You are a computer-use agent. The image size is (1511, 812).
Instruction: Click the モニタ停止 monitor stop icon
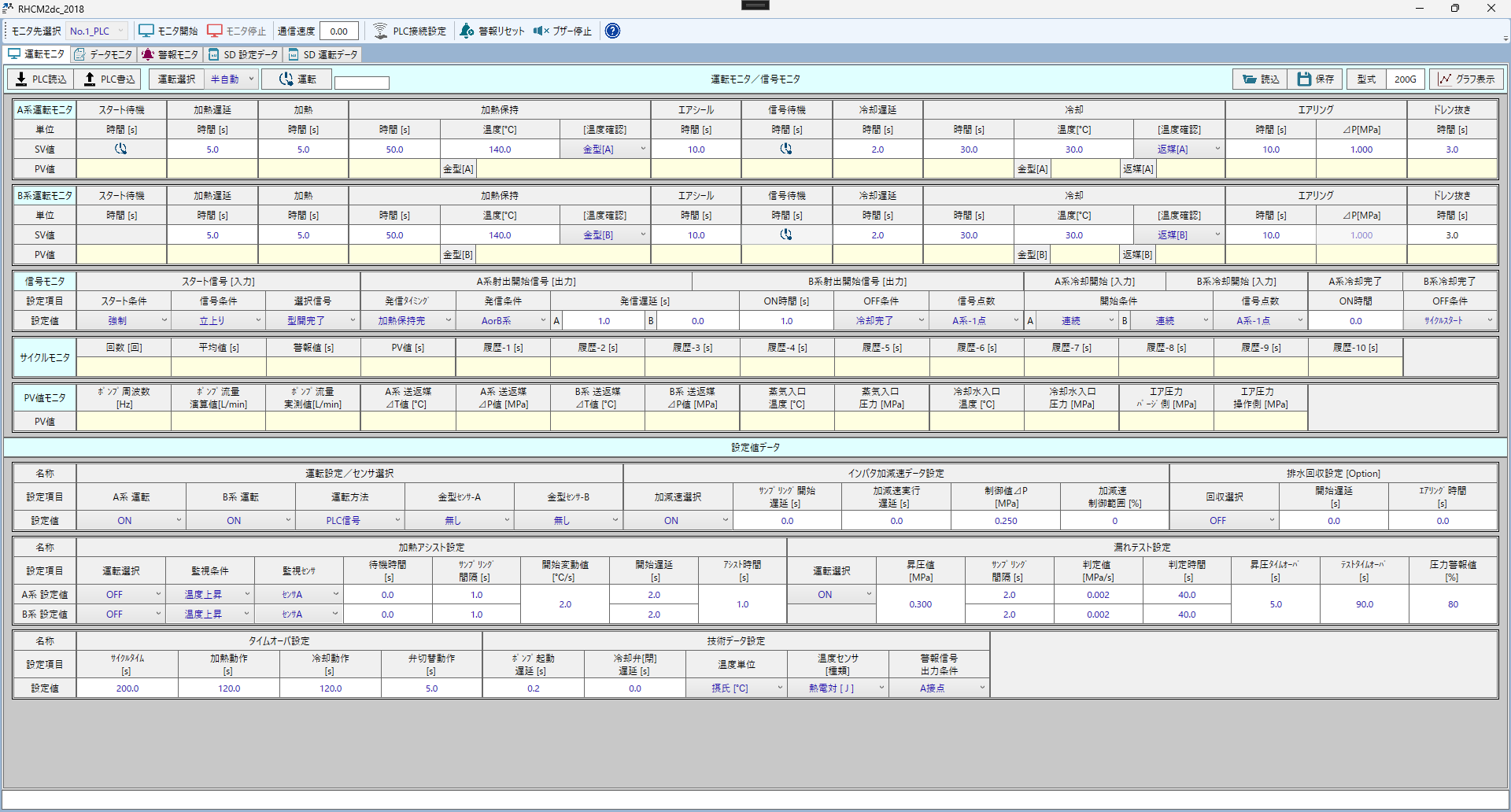pos(214,31)
